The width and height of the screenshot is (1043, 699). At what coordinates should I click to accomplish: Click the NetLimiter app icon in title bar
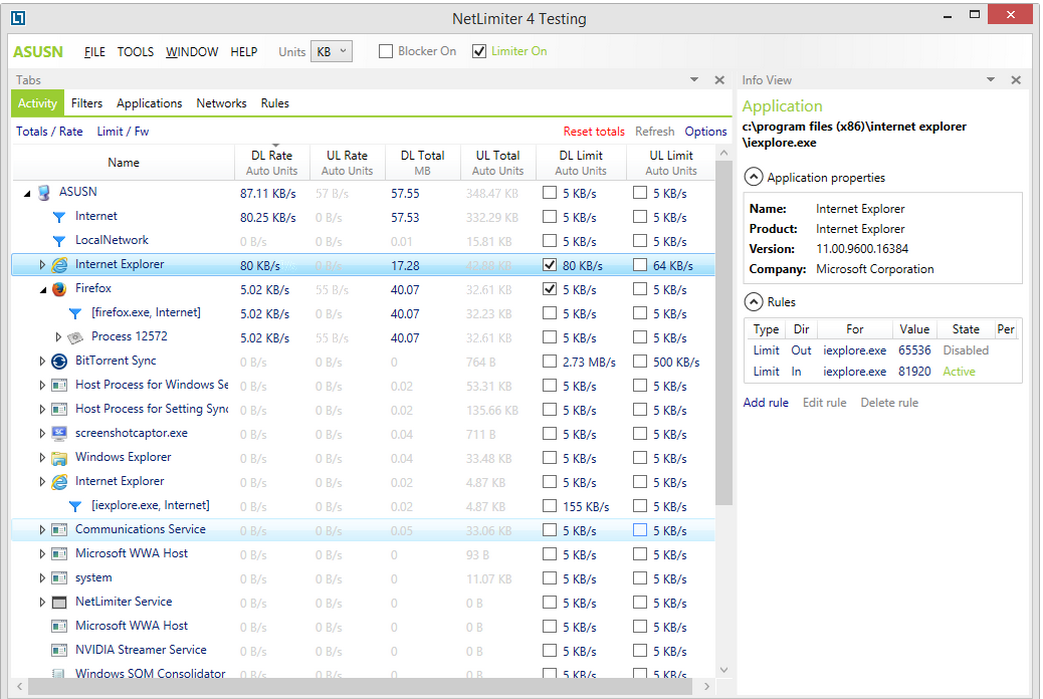(18, 18)
